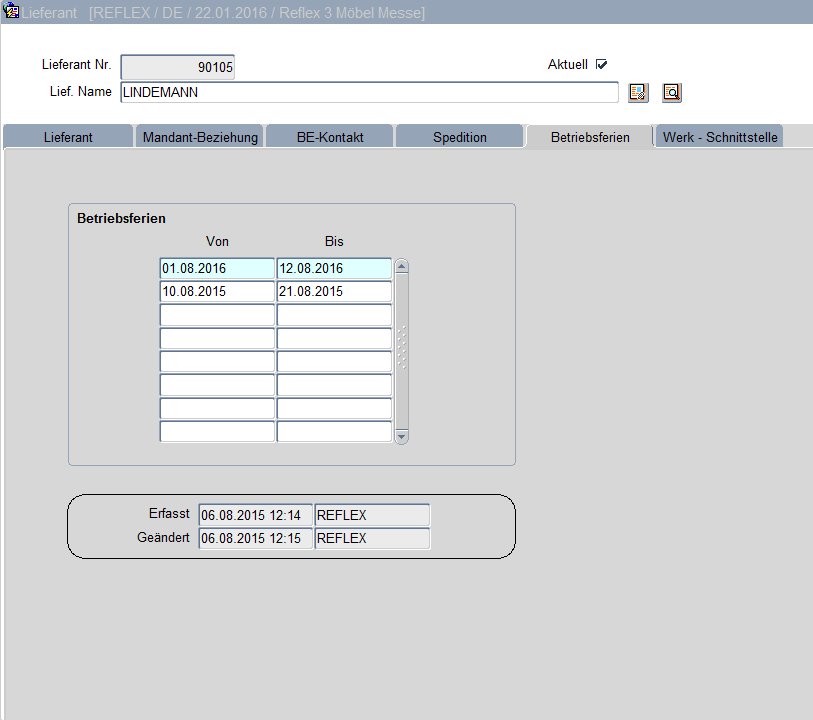The width and height of the screenshot is (813, 720).
Task: Click the Lieferant Nr. field showing 90105
Action: point(177,67)
